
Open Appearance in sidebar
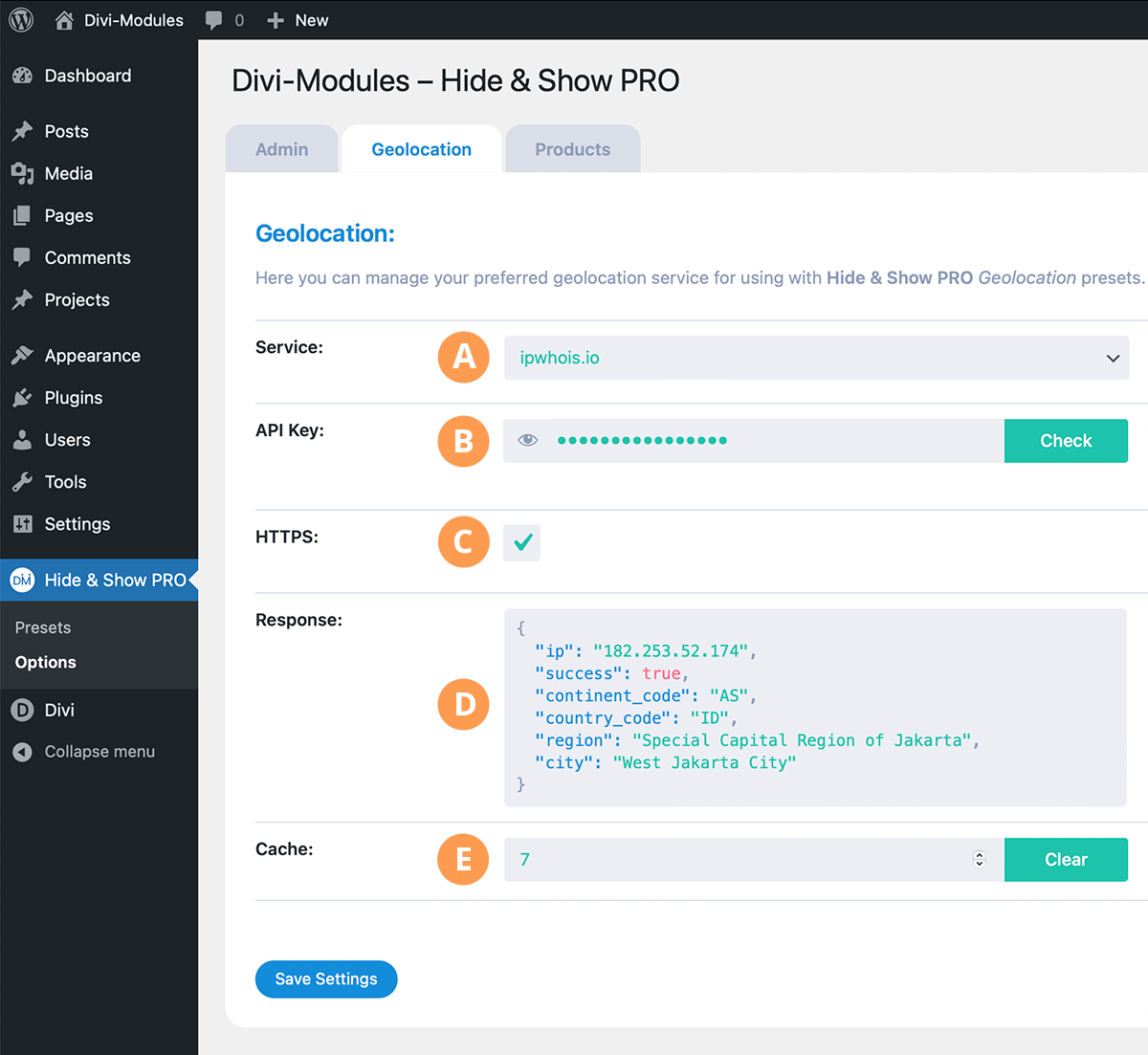(x=92, y=355)
